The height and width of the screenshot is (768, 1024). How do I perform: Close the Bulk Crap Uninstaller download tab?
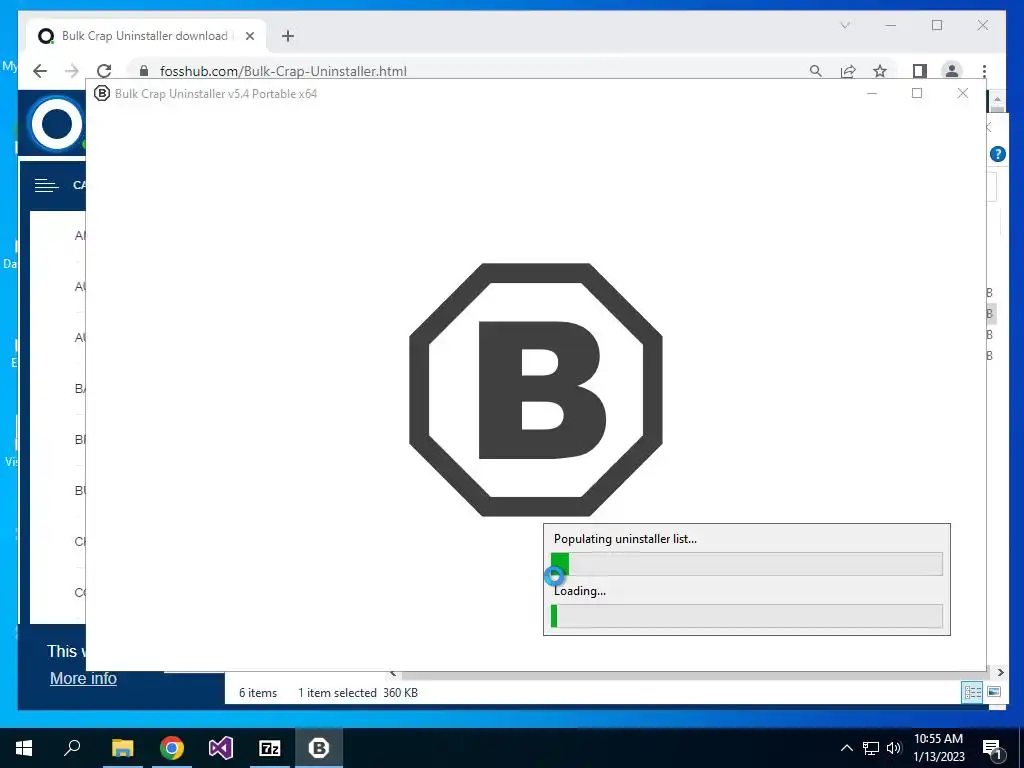pos(249,36)
